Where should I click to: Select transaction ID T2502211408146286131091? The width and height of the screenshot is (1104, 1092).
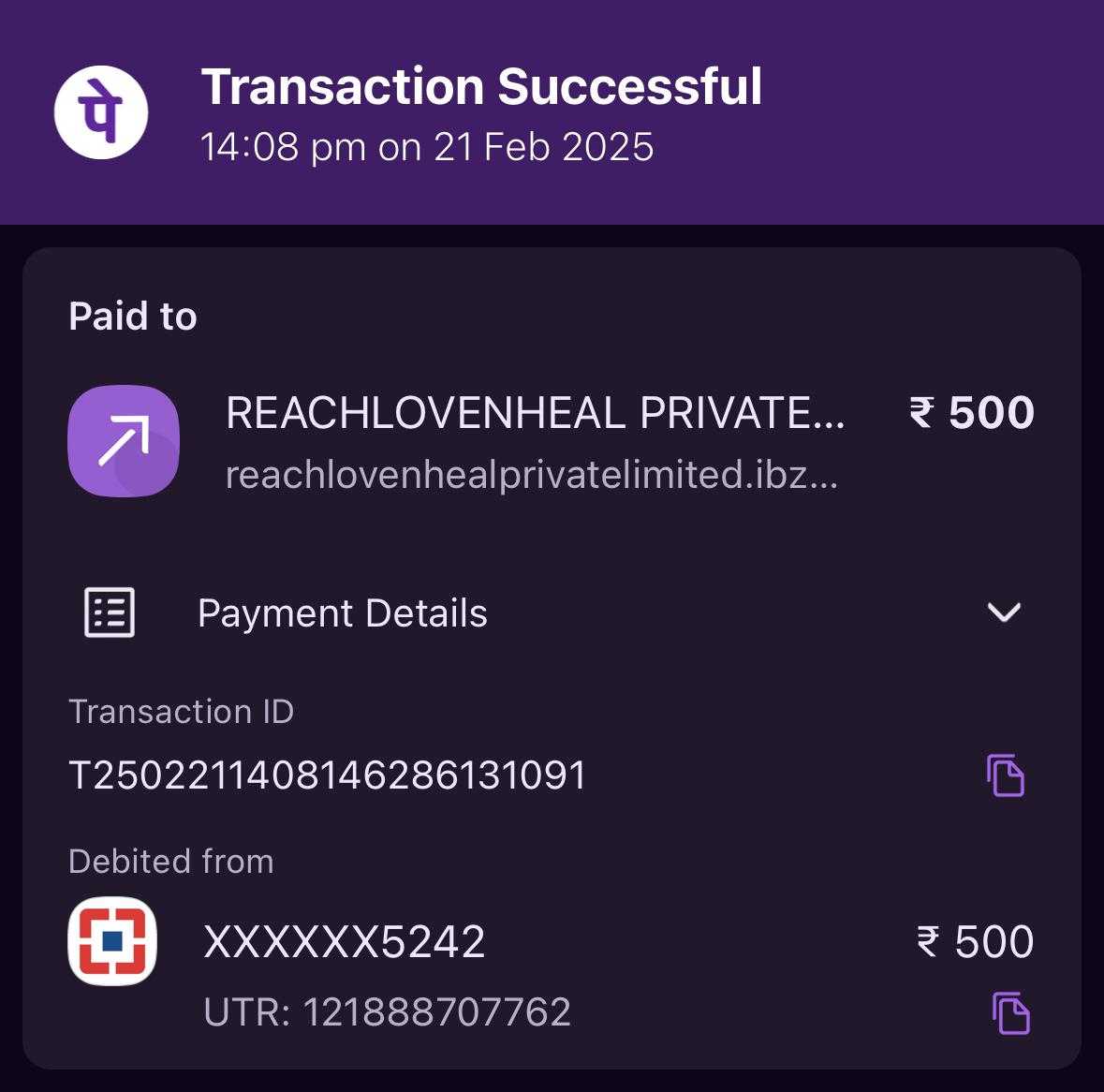328,775
